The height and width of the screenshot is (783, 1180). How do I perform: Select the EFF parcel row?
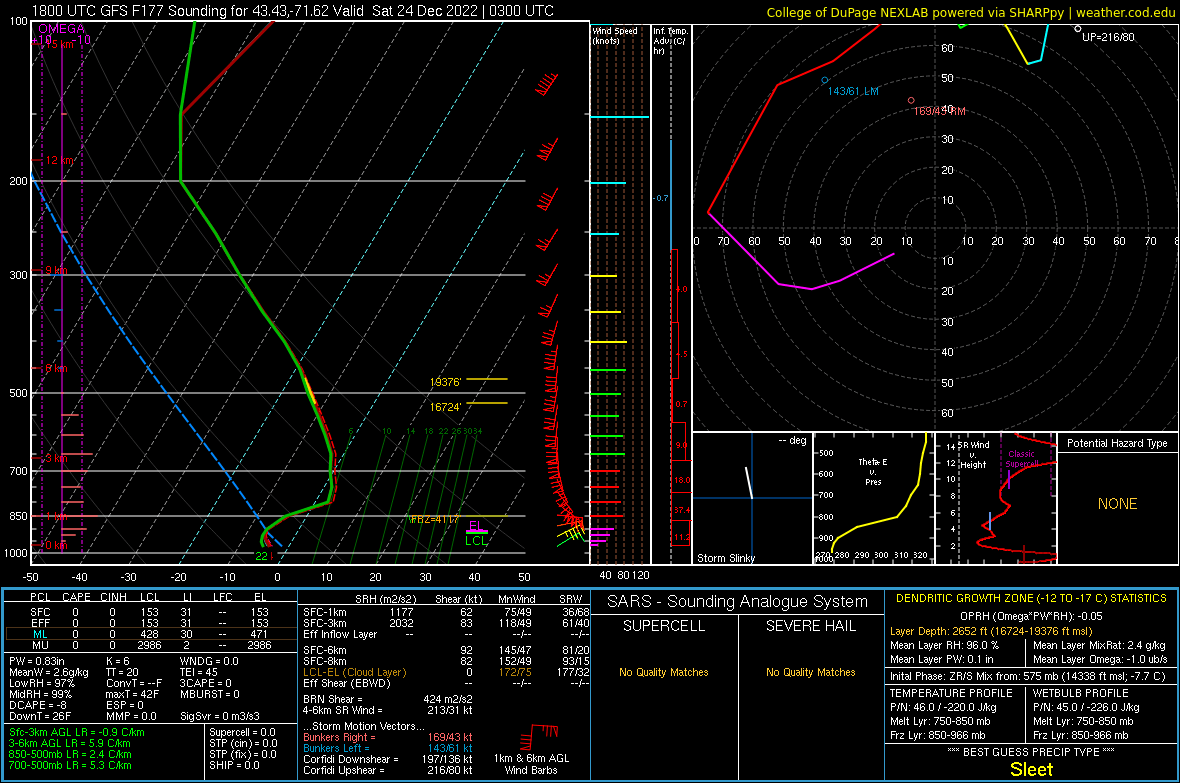coord(151,623)
